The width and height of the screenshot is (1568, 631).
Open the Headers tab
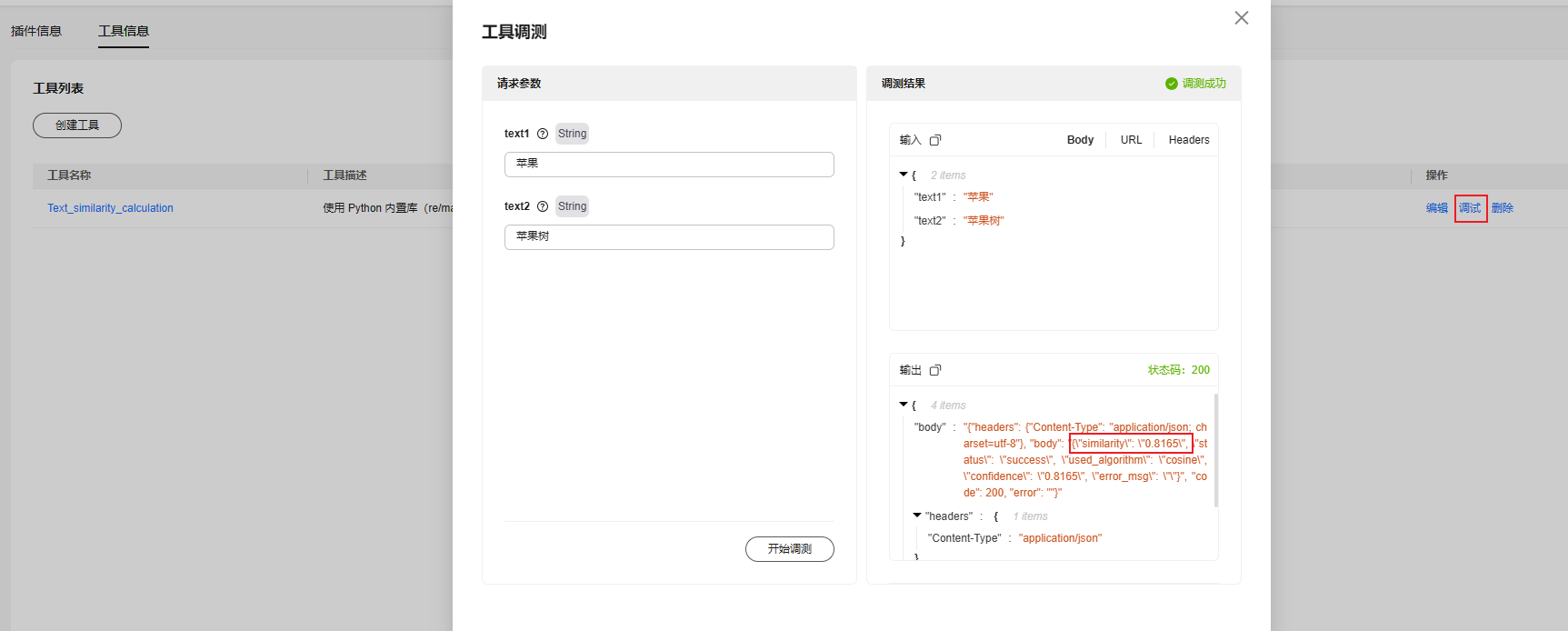click(x=1188, y=140)
